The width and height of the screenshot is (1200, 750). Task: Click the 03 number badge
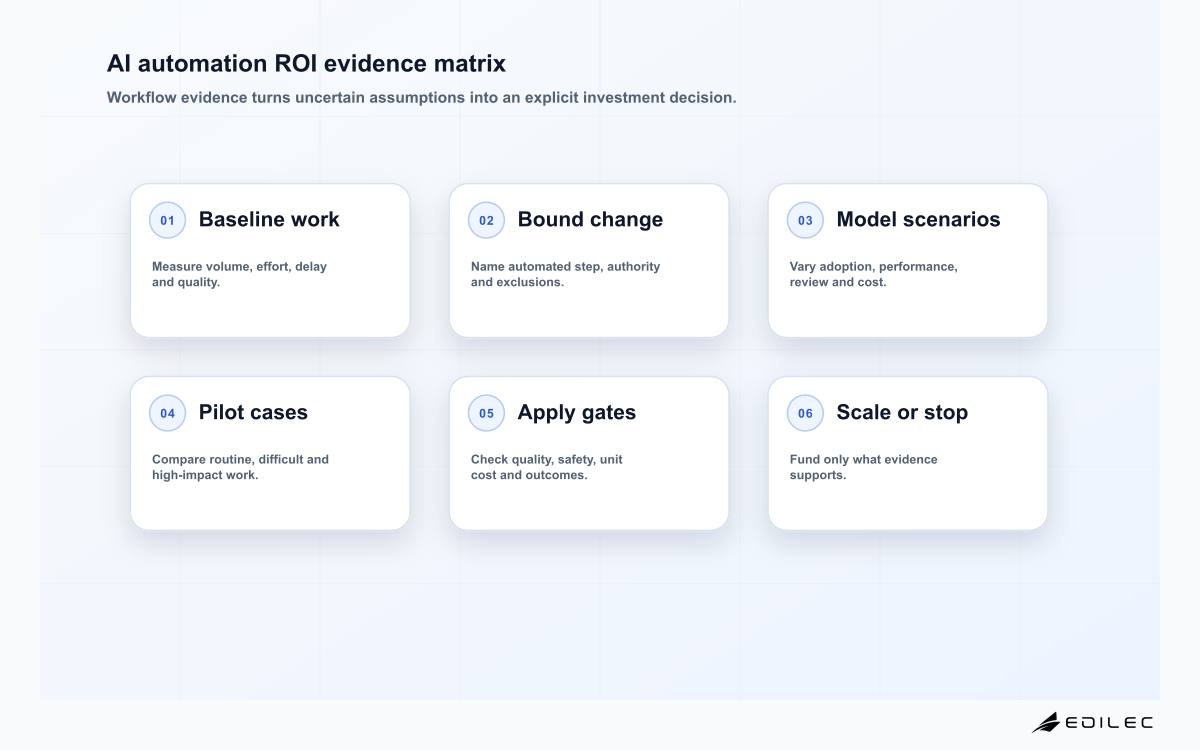[805, 220]
